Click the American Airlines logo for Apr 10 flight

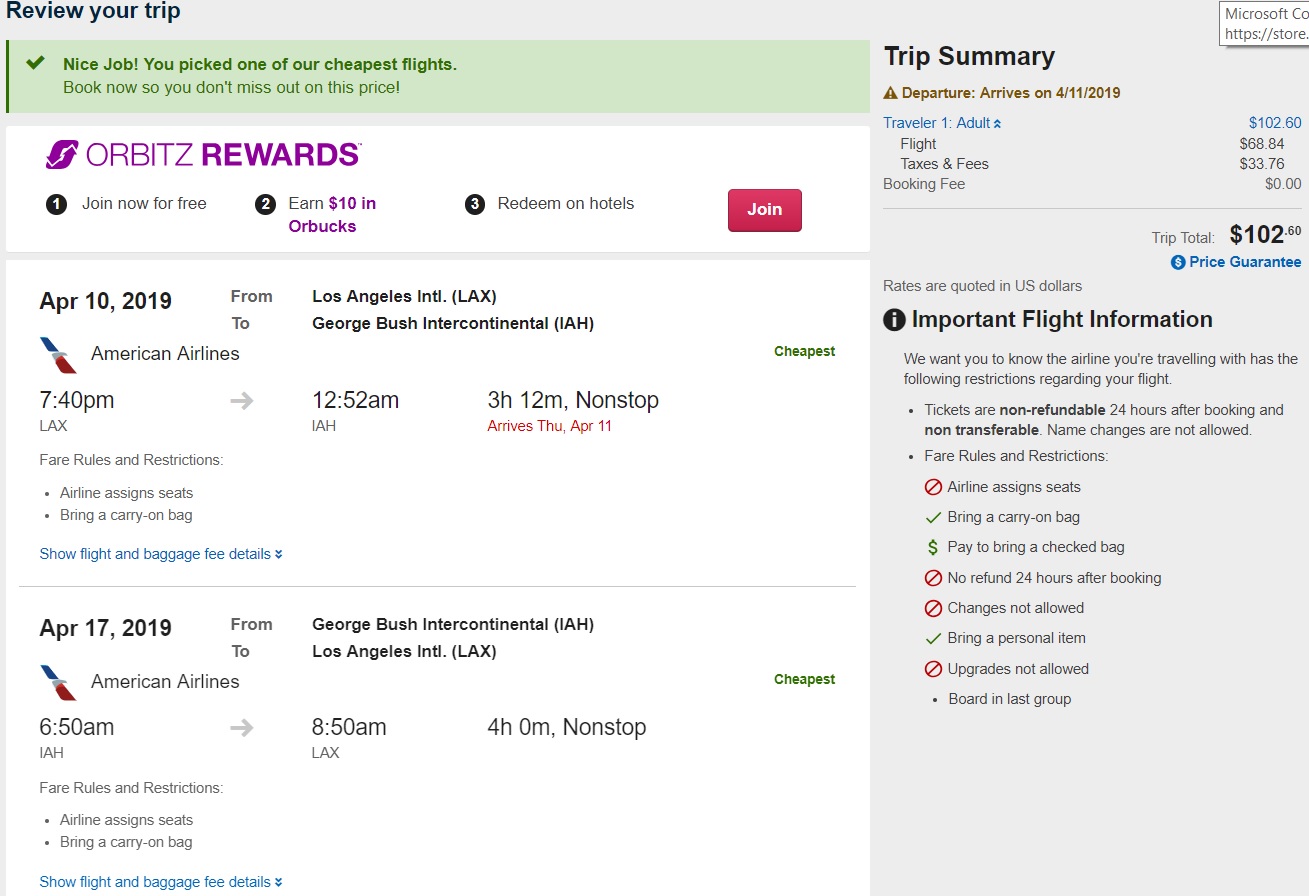(x=58, y=355)
